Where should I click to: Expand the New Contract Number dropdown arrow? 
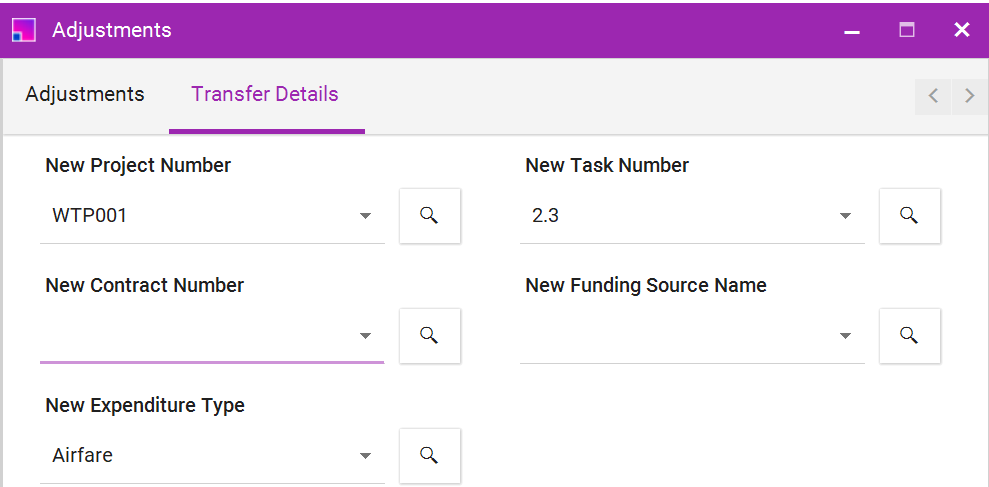click(365, 336)
